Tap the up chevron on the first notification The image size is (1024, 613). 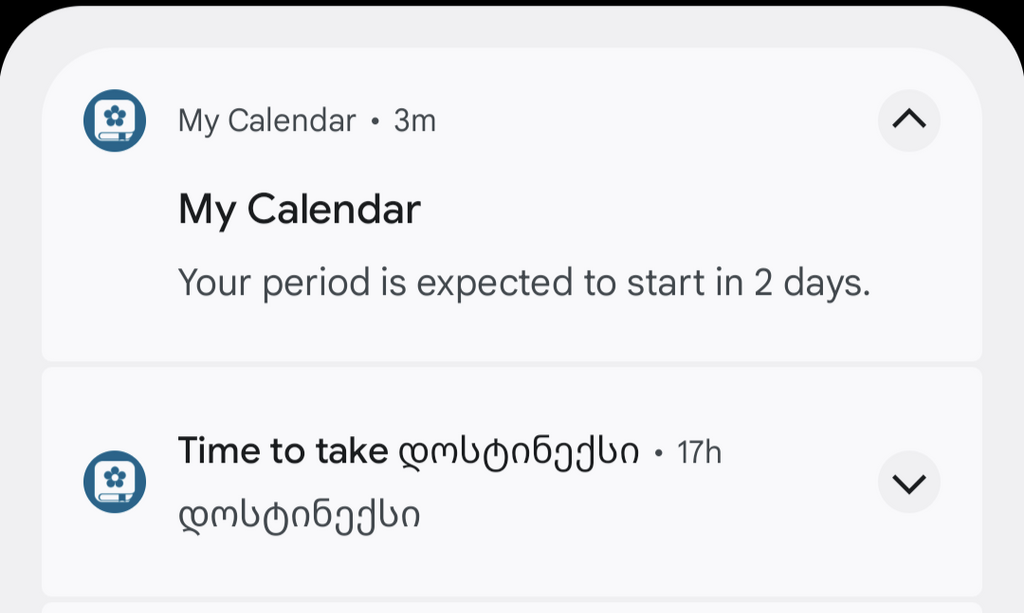909,119
